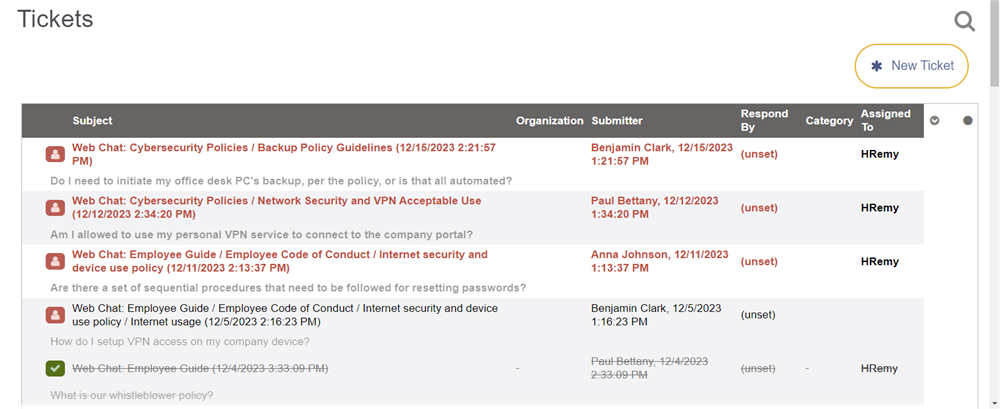The height and width of the screenshot is (409, 1000).
Task: Expand the column options chevron in the header
Action: [935, 121]
